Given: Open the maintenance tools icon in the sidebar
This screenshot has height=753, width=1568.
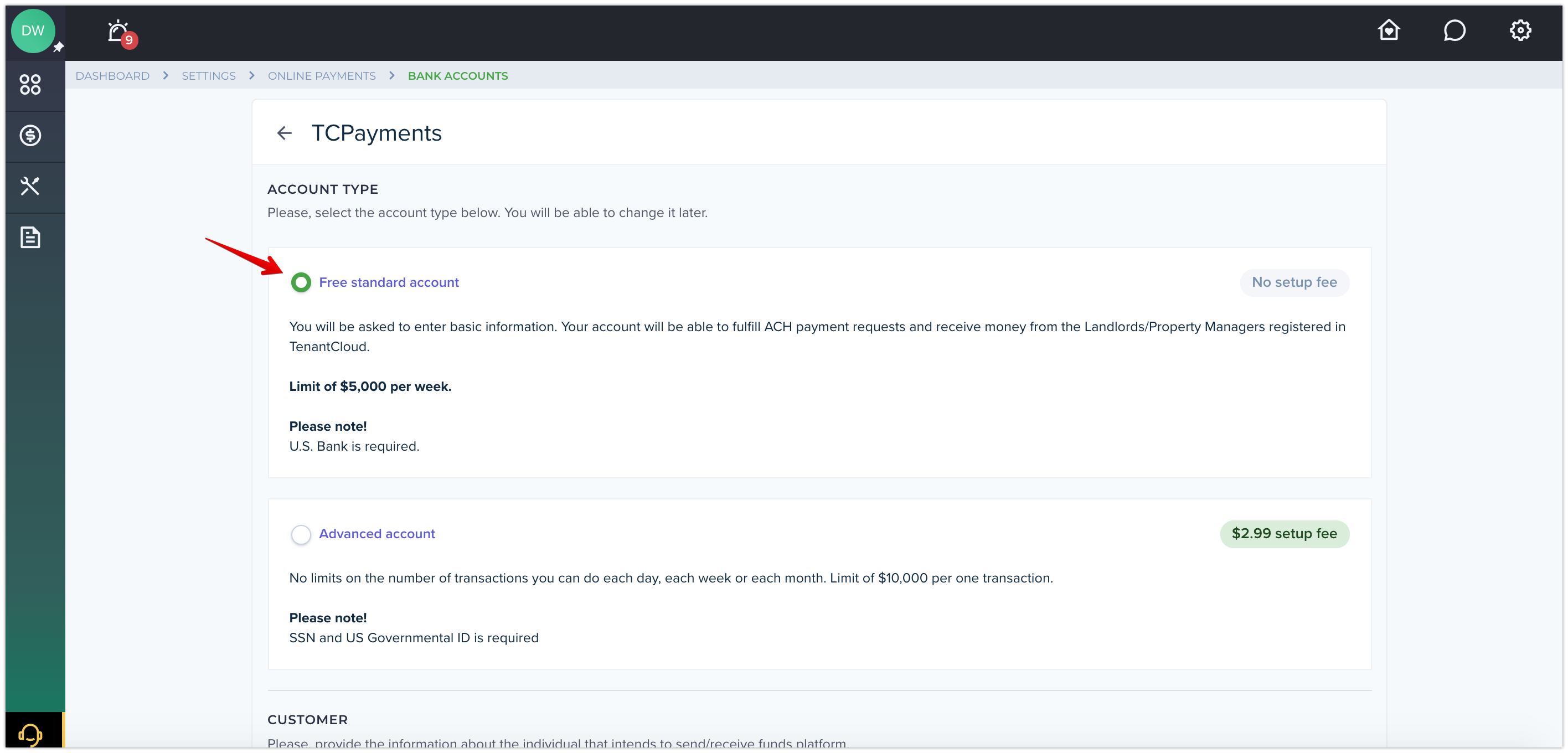Looking at the screenshot, I should pyautogui.click(x=30, y=186).
